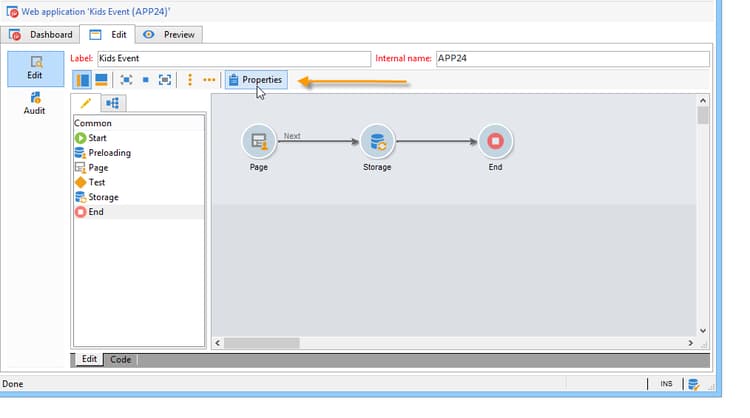The height and width of the screenshot is (418, 750).
Task: Click the Page node in the diagram
Action: tap(259, 142)
